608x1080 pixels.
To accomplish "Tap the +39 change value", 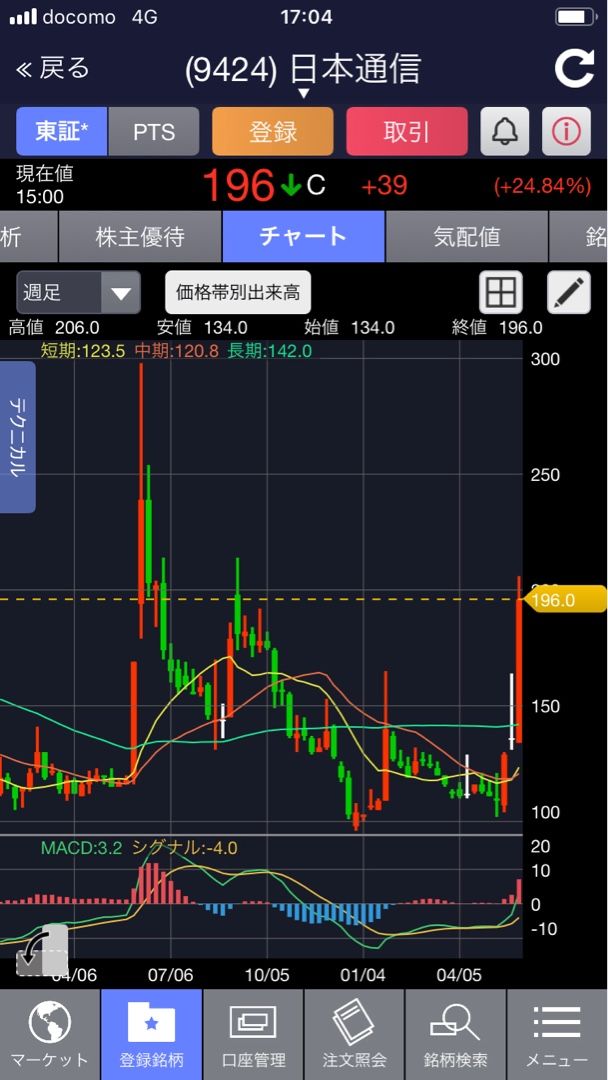I will (384, 185).
